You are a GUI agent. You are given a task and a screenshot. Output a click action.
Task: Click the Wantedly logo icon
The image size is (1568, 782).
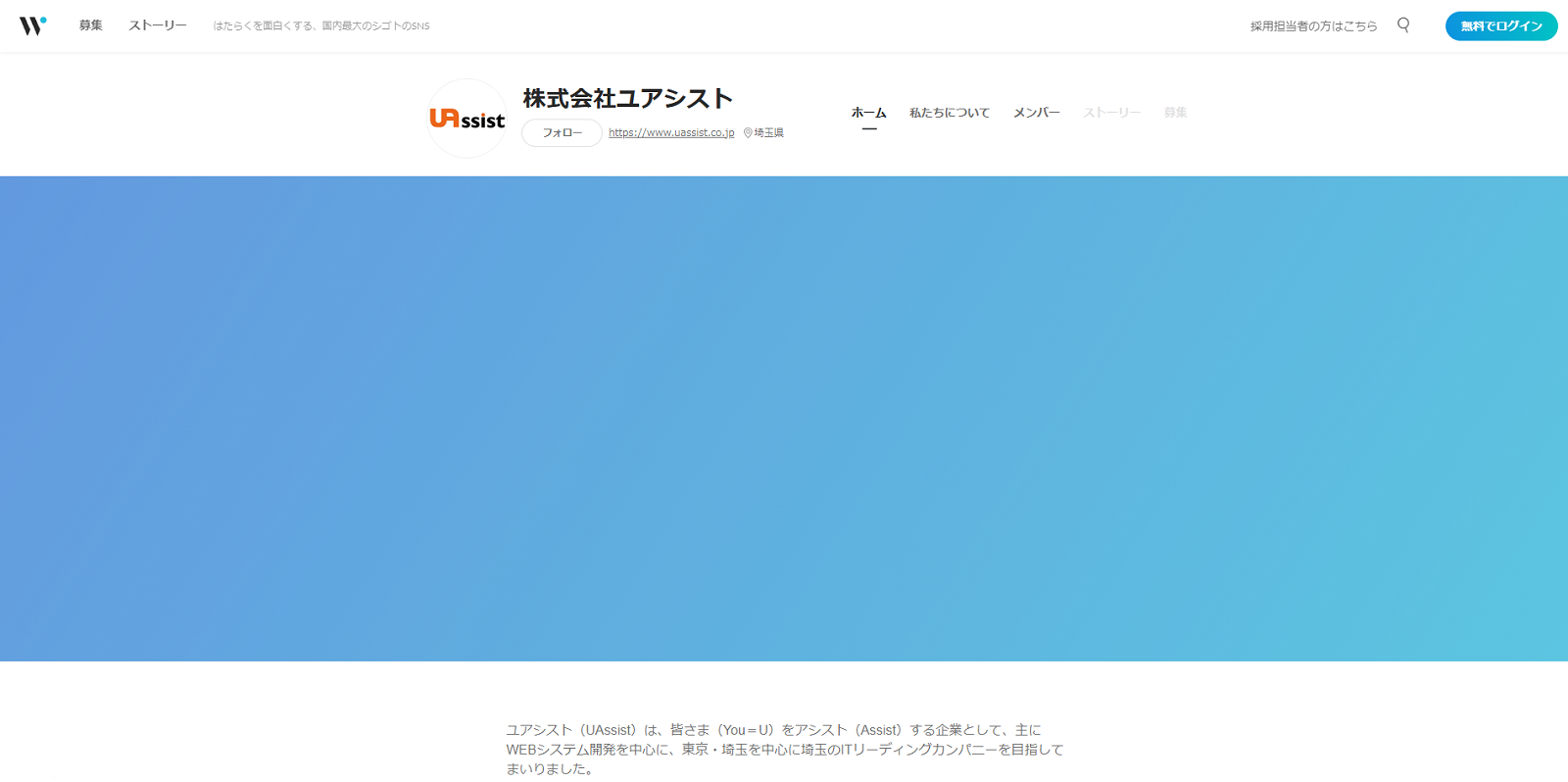(x=33, y=25)
